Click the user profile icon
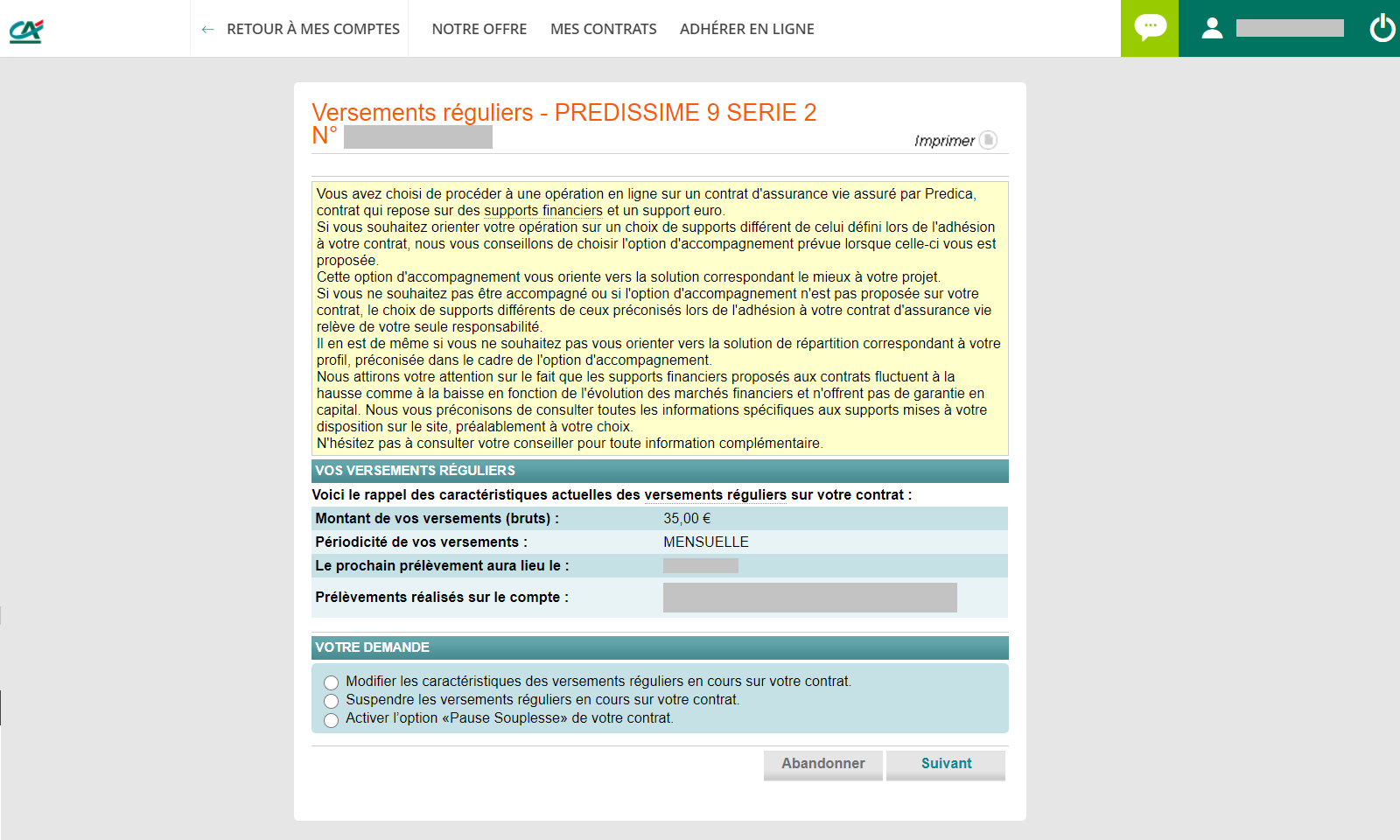Viewport: 1400px width, 840px height. tap(1212, 29)
